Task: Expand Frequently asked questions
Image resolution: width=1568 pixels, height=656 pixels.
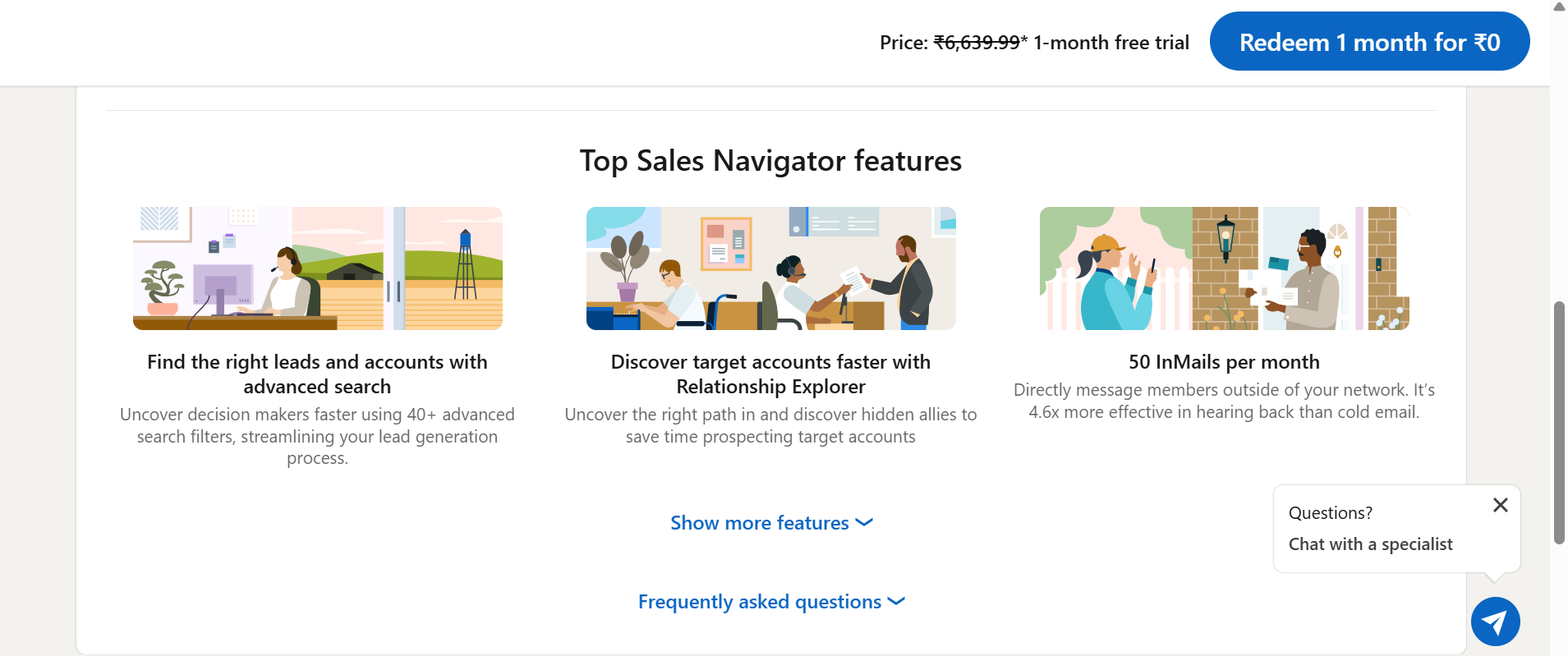Action: tap(771, 602)
